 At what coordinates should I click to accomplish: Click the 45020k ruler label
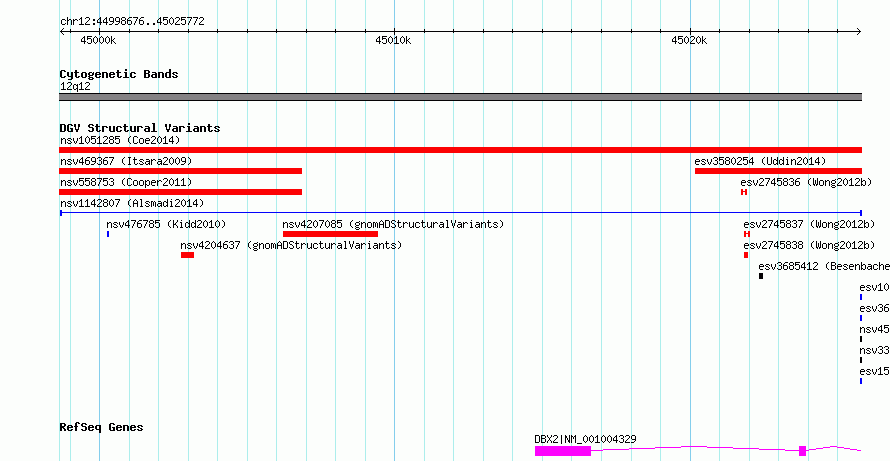pos(689,40)
